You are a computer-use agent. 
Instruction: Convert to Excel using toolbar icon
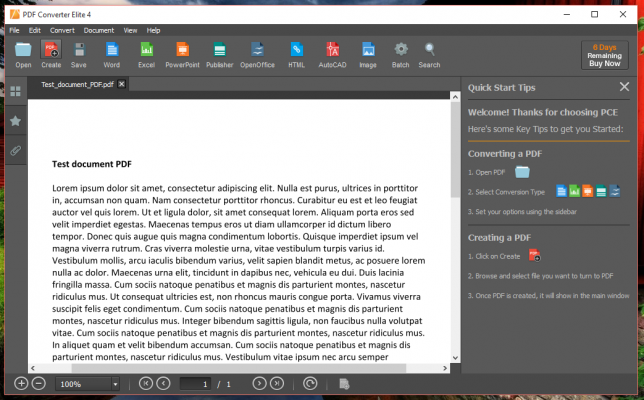(146, 54)
